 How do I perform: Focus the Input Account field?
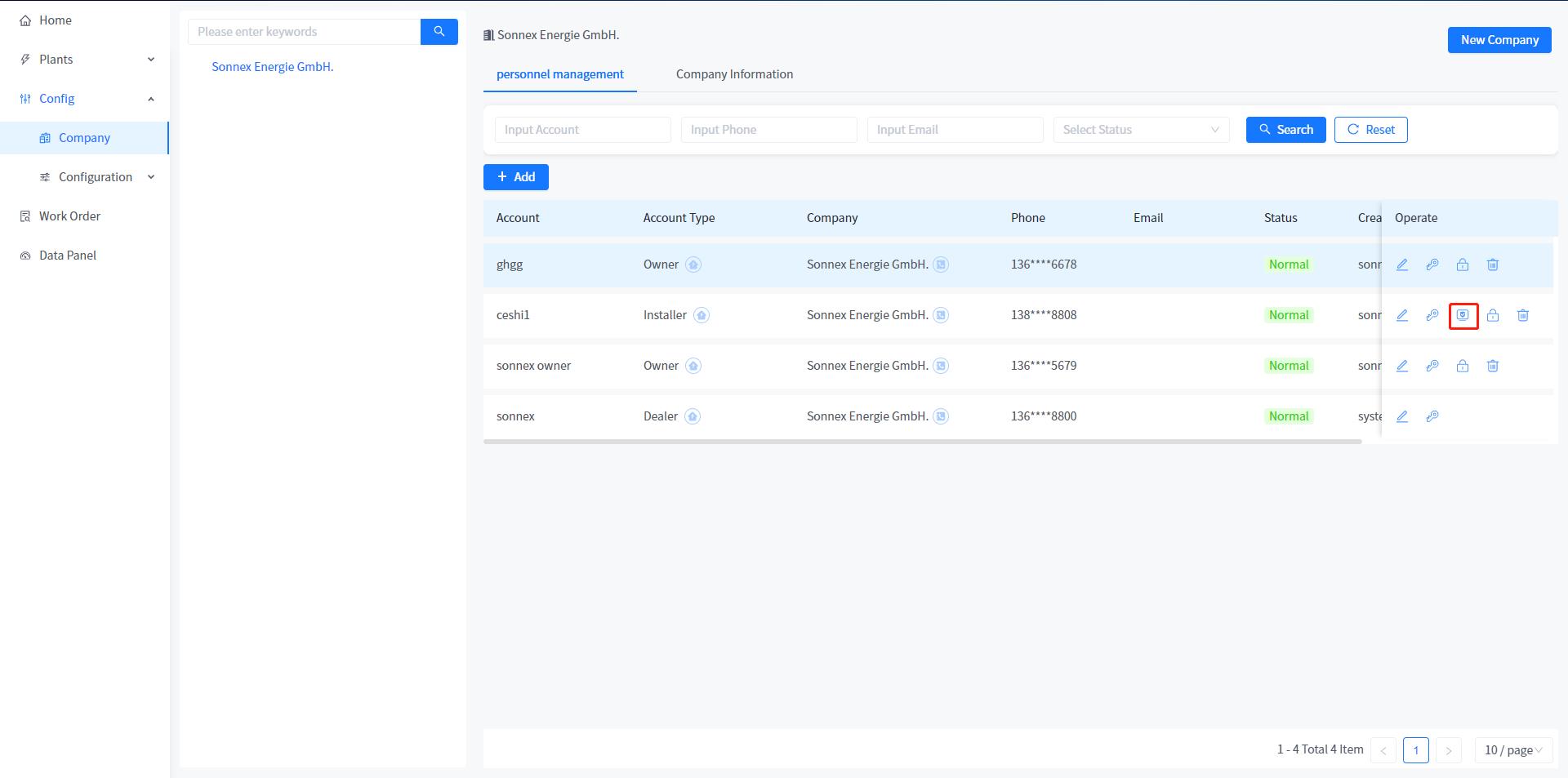pyautogui.click(x=583, y=130)
